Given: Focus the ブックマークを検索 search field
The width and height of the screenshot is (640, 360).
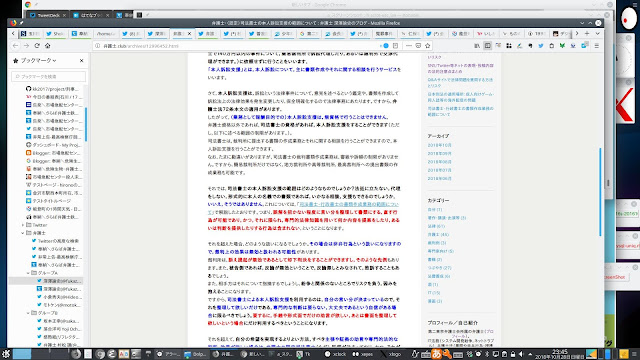Looking at the screenshot, I should click(x=49, y=76).
